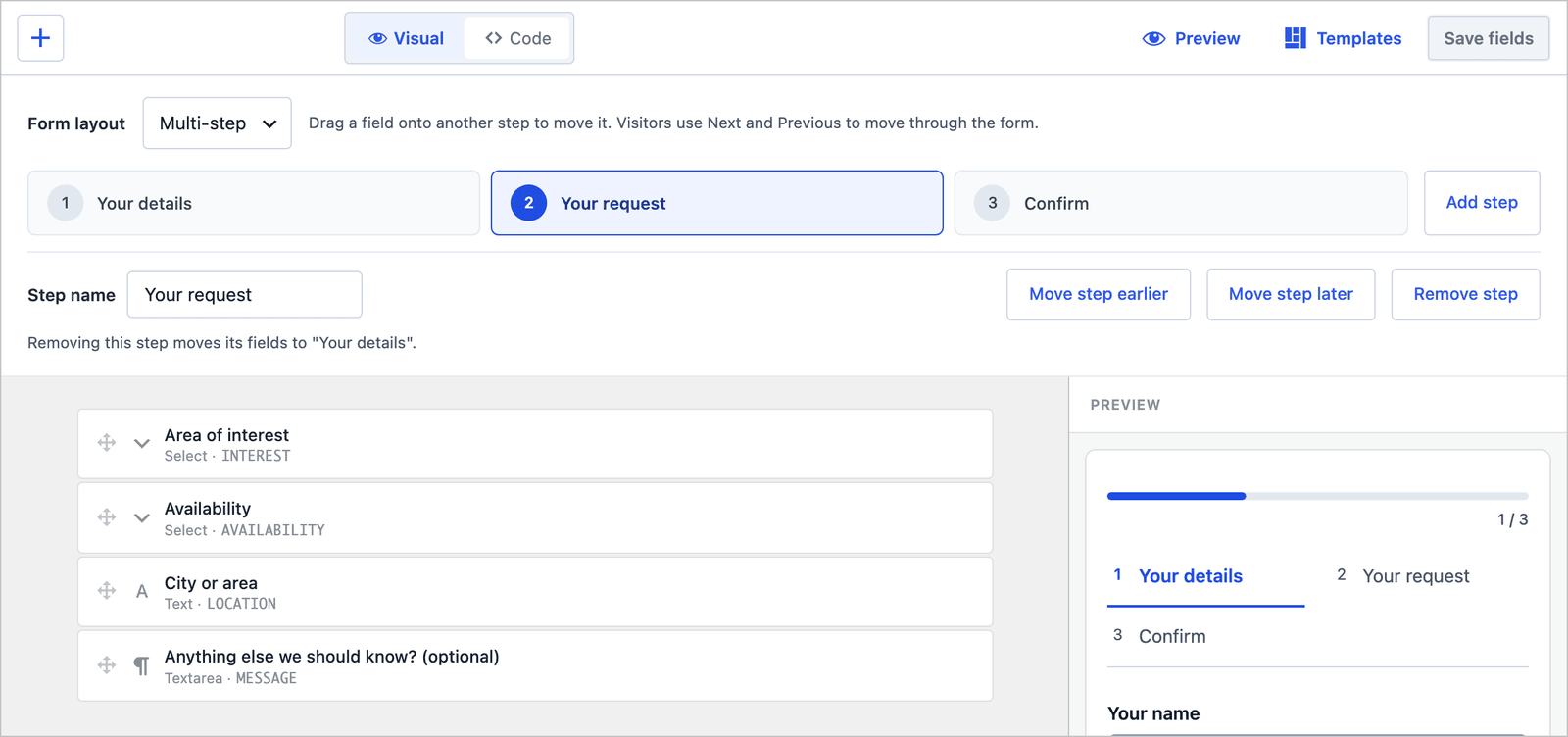
Task: Click Add step button
Action: click(x=1482, y=203)
